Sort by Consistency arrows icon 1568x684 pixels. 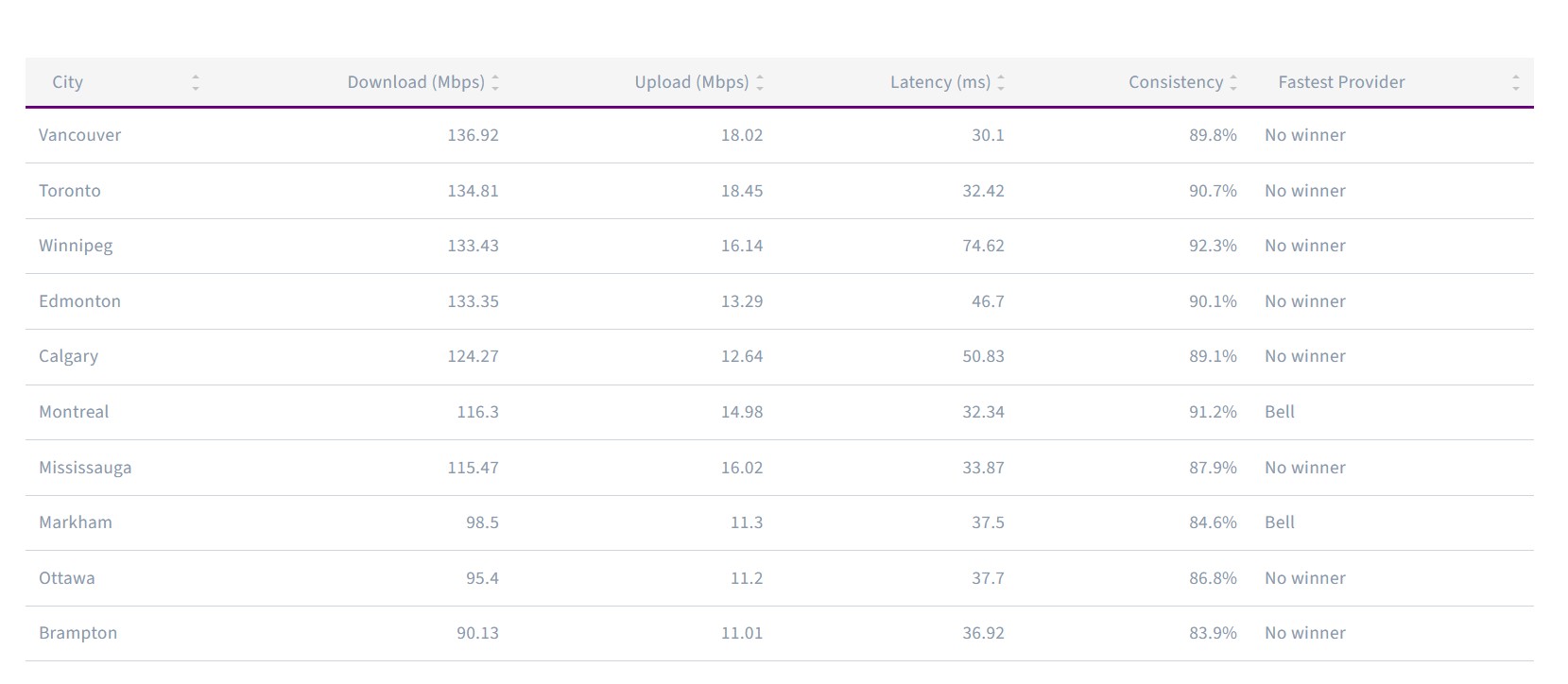(x=1233, y=82)
